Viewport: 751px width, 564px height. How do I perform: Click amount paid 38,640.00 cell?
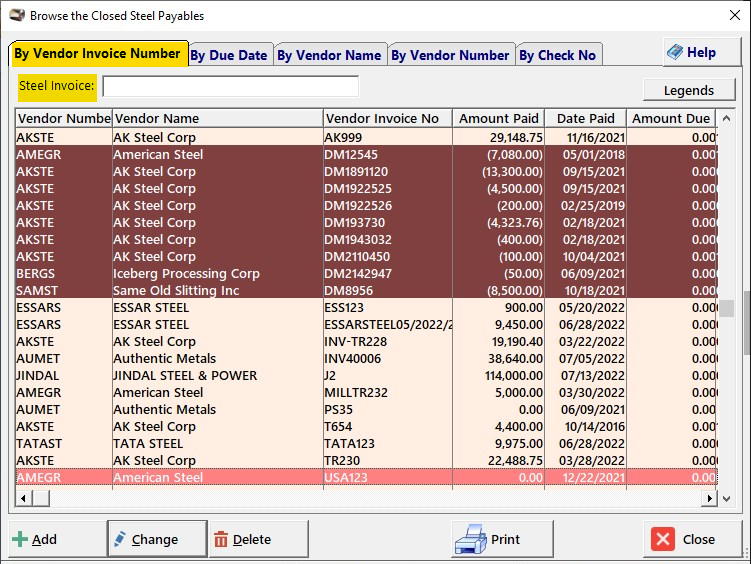pyautogui.click(x=499, y=359)
